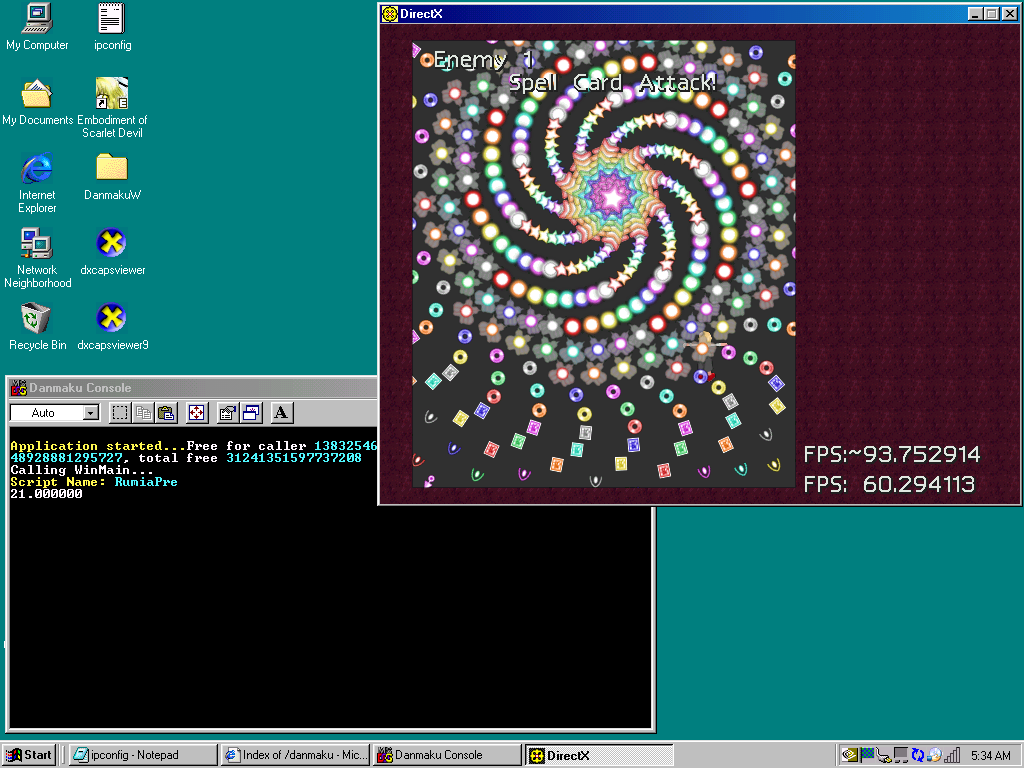Select the My Documents desktop icon

point(37,103)
